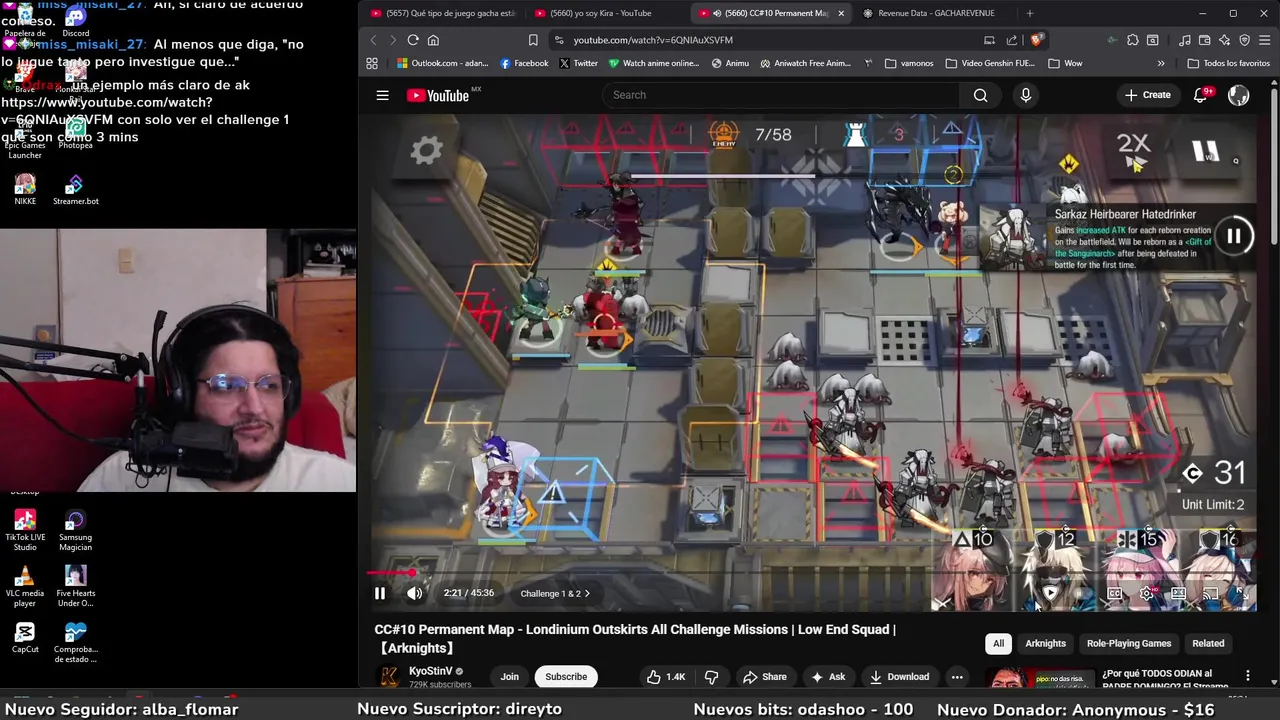This screenshot has width=1280, height=720.
Task: Click the Share button
Action: [x=764, y=677]
